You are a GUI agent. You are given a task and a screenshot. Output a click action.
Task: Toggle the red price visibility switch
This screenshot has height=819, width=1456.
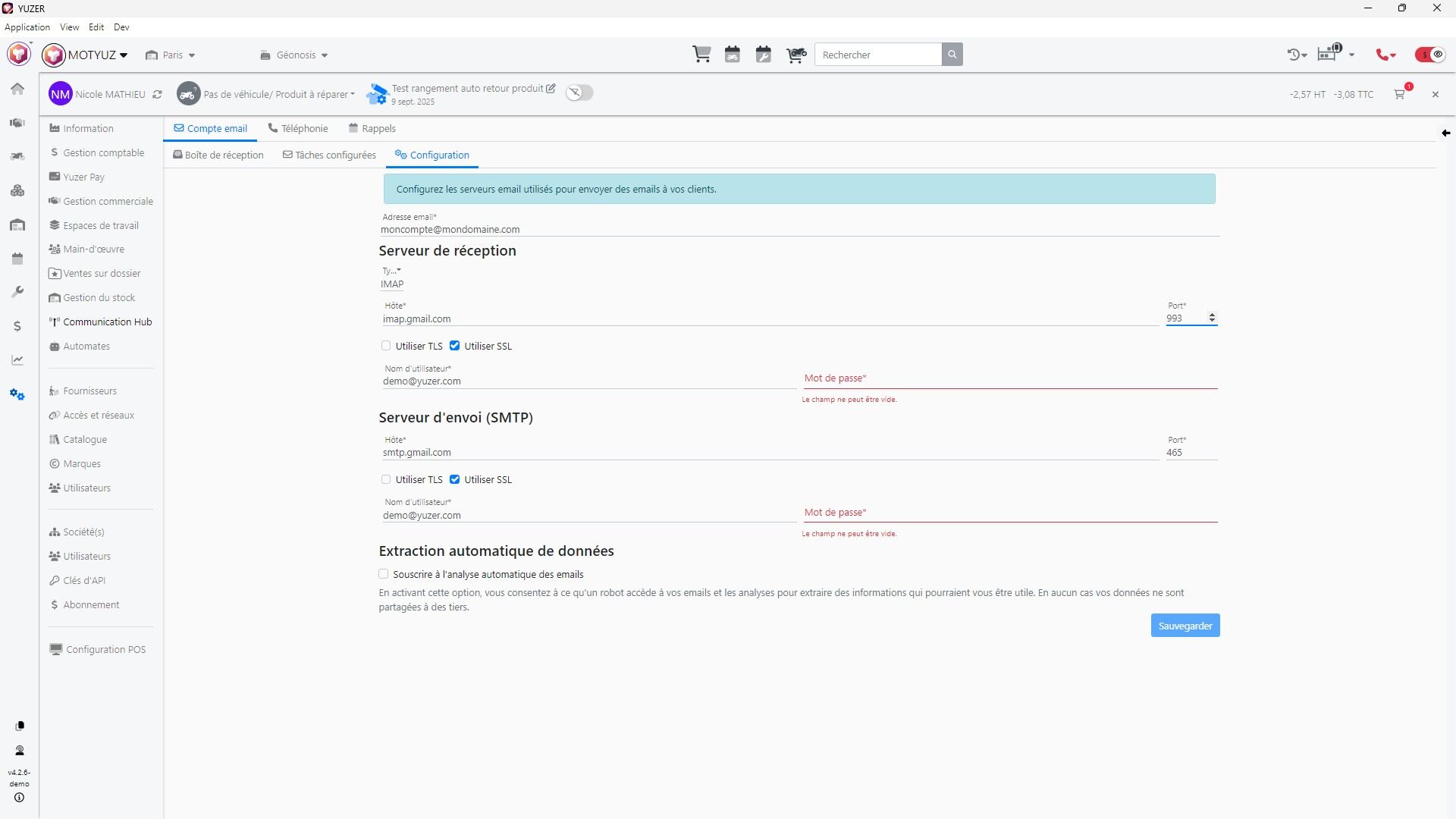coord(1429,55)
